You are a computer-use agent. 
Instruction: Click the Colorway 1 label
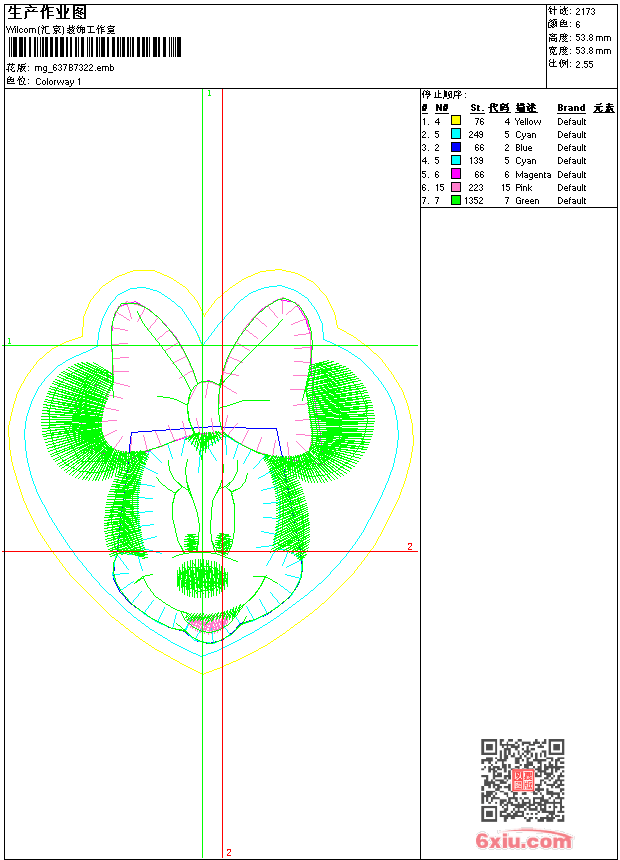pyautogui.click(x=58, y=82)
